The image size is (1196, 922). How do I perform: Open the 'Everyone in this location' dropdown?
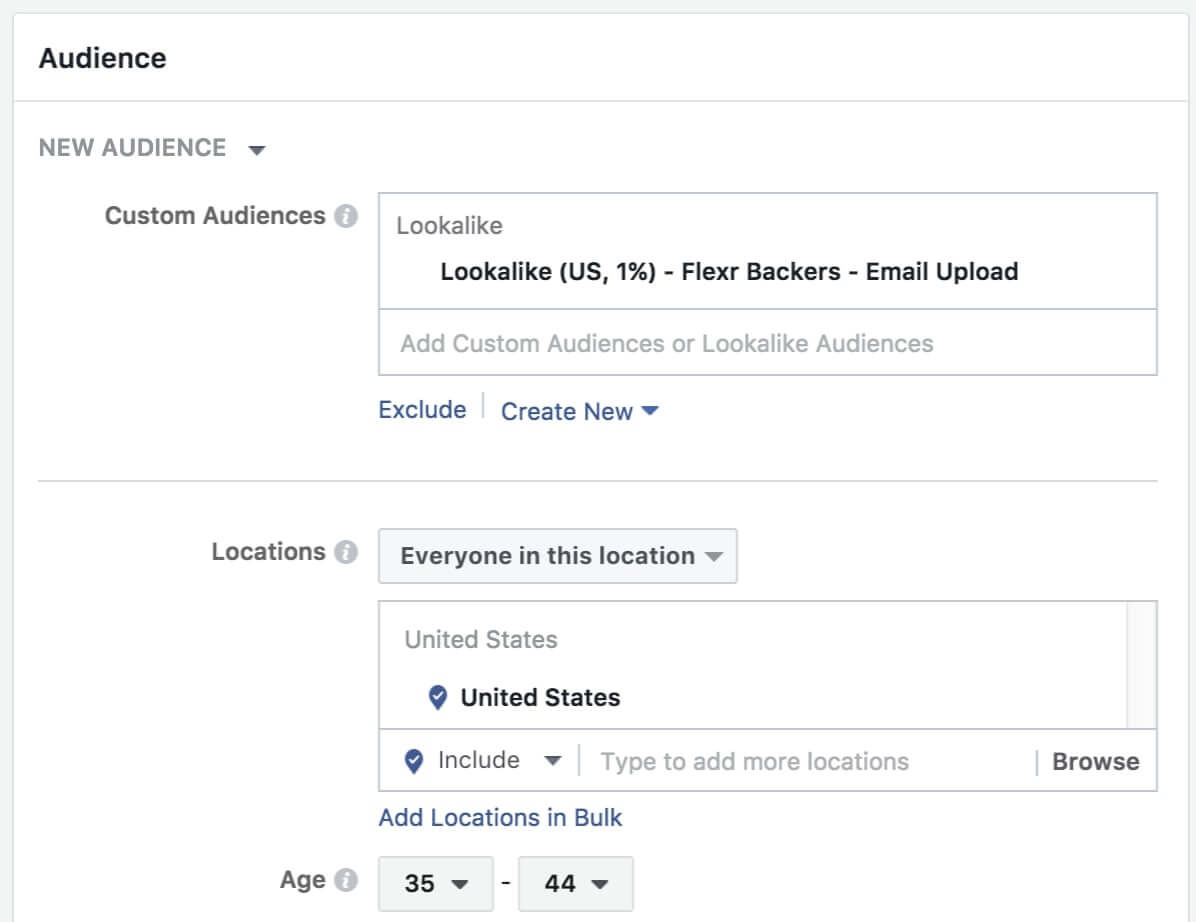558,556
